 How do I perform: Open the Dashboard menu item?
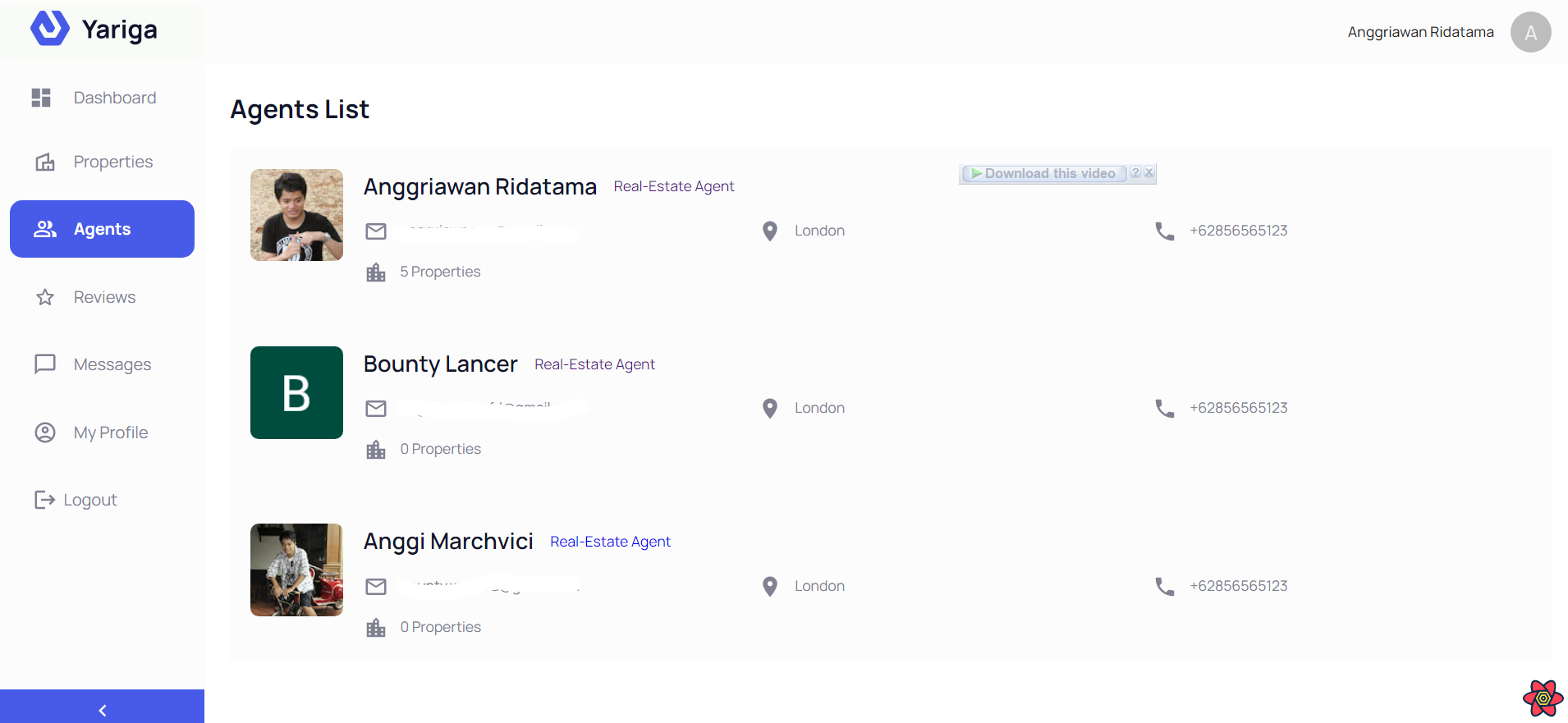102,98
